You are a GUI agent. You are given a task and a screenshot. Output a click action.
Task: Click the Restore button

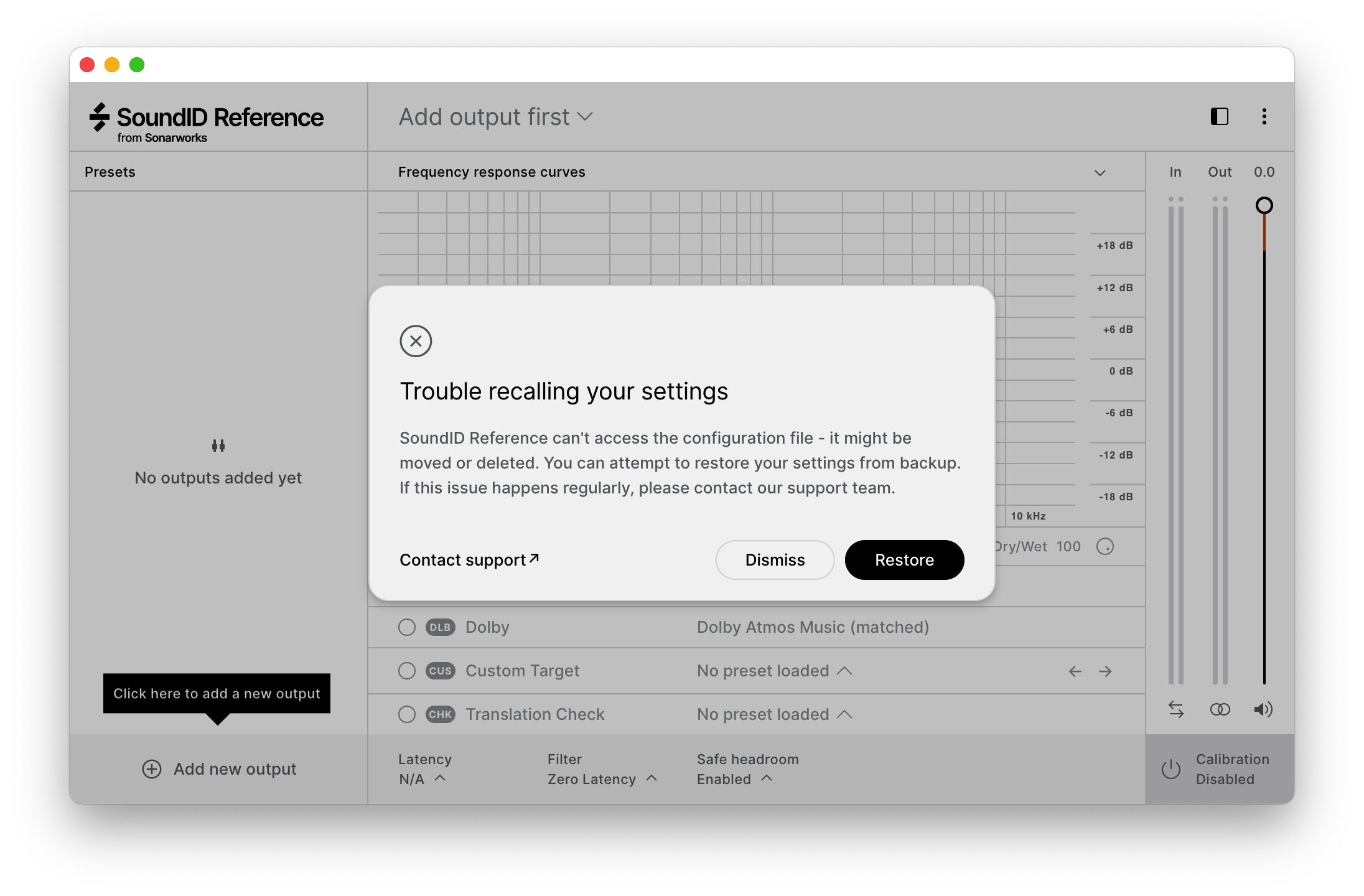[x=904, y=560]
